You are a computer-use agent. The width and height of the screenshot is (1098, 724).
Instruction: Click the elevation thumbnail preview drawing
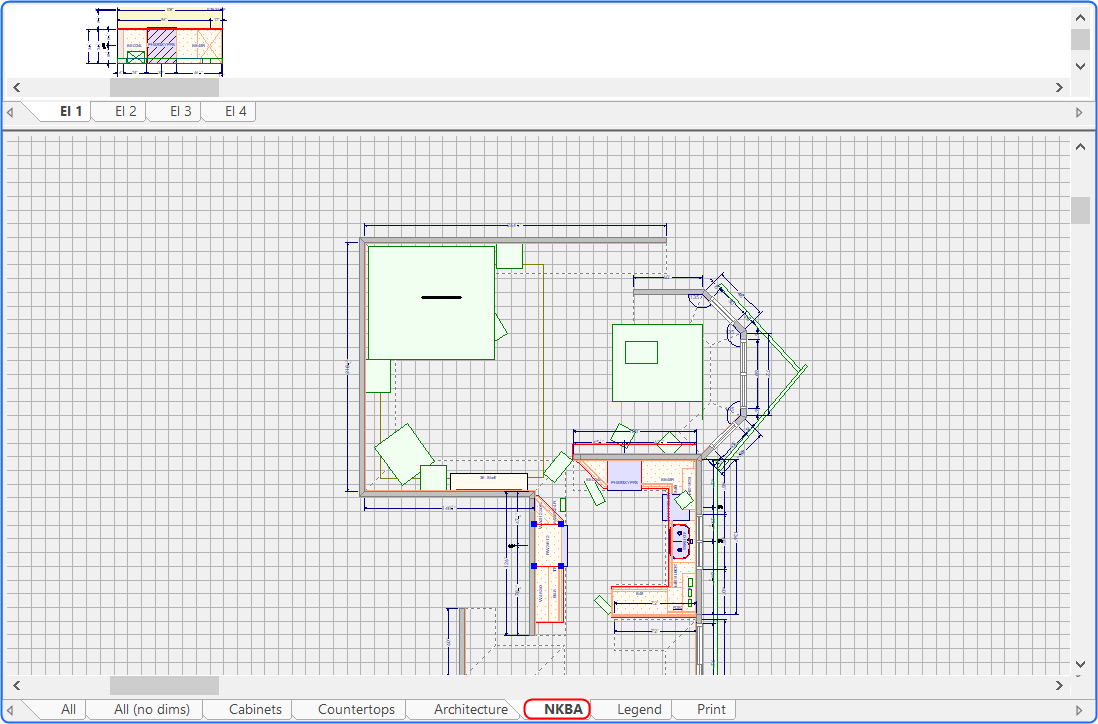[x=155, y=42]
